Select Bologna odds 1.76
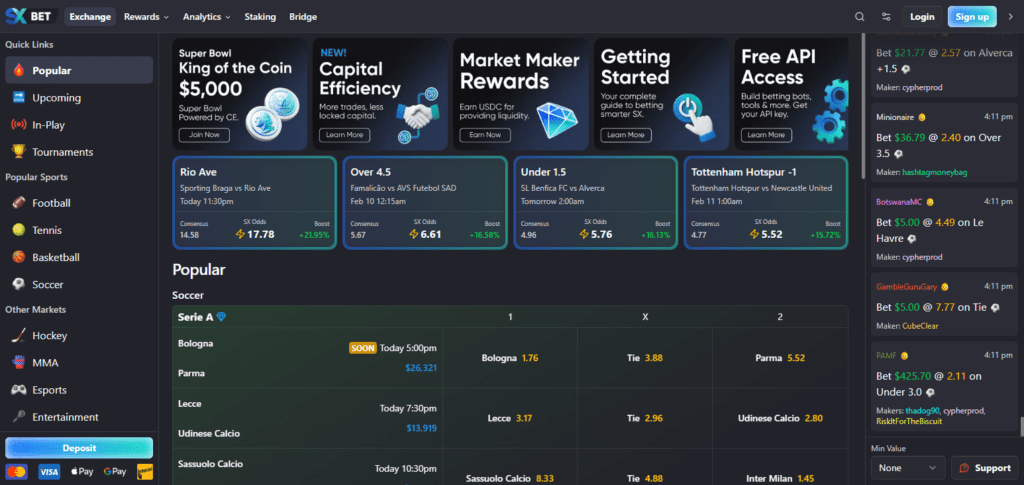This screenshot has height=485, width=1024. tap(510, 358)
